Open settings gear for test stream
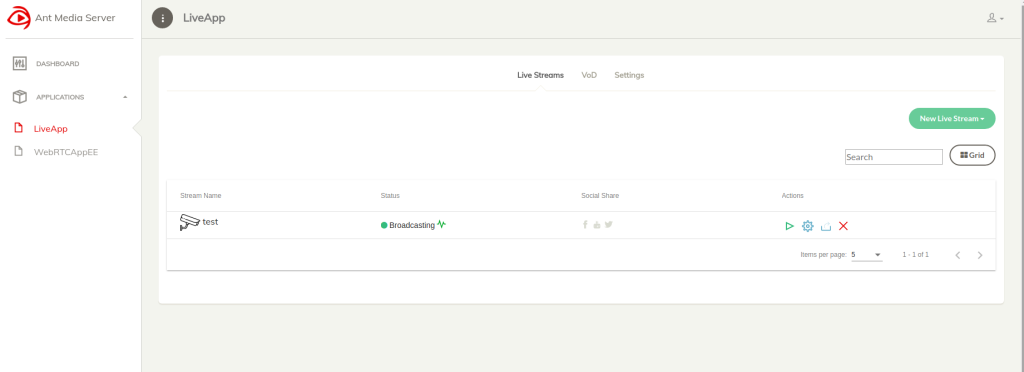 click(808, 226)
